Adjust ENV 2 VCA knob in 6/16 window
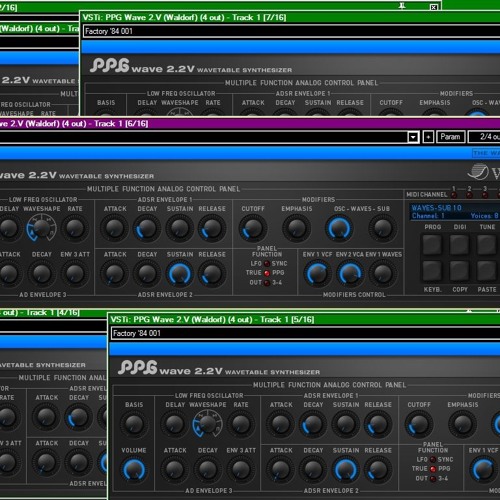 point(350,274)
